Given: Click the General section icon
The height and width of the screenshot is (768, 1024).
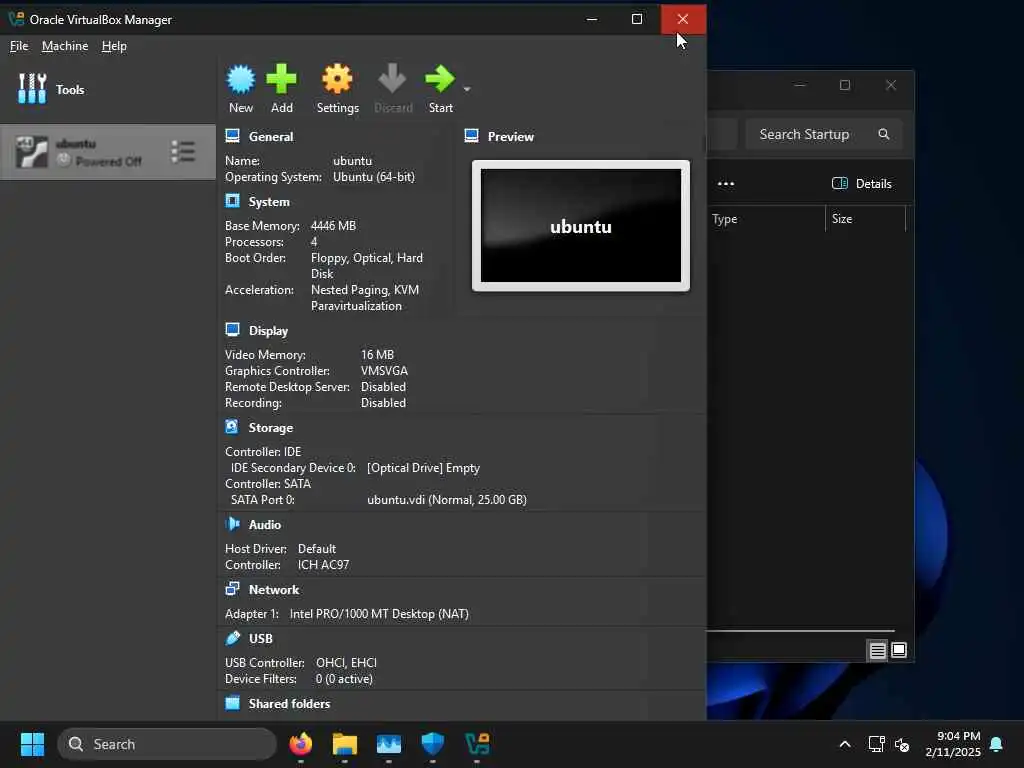Looking at the screenshot, I should coord(232,136).
